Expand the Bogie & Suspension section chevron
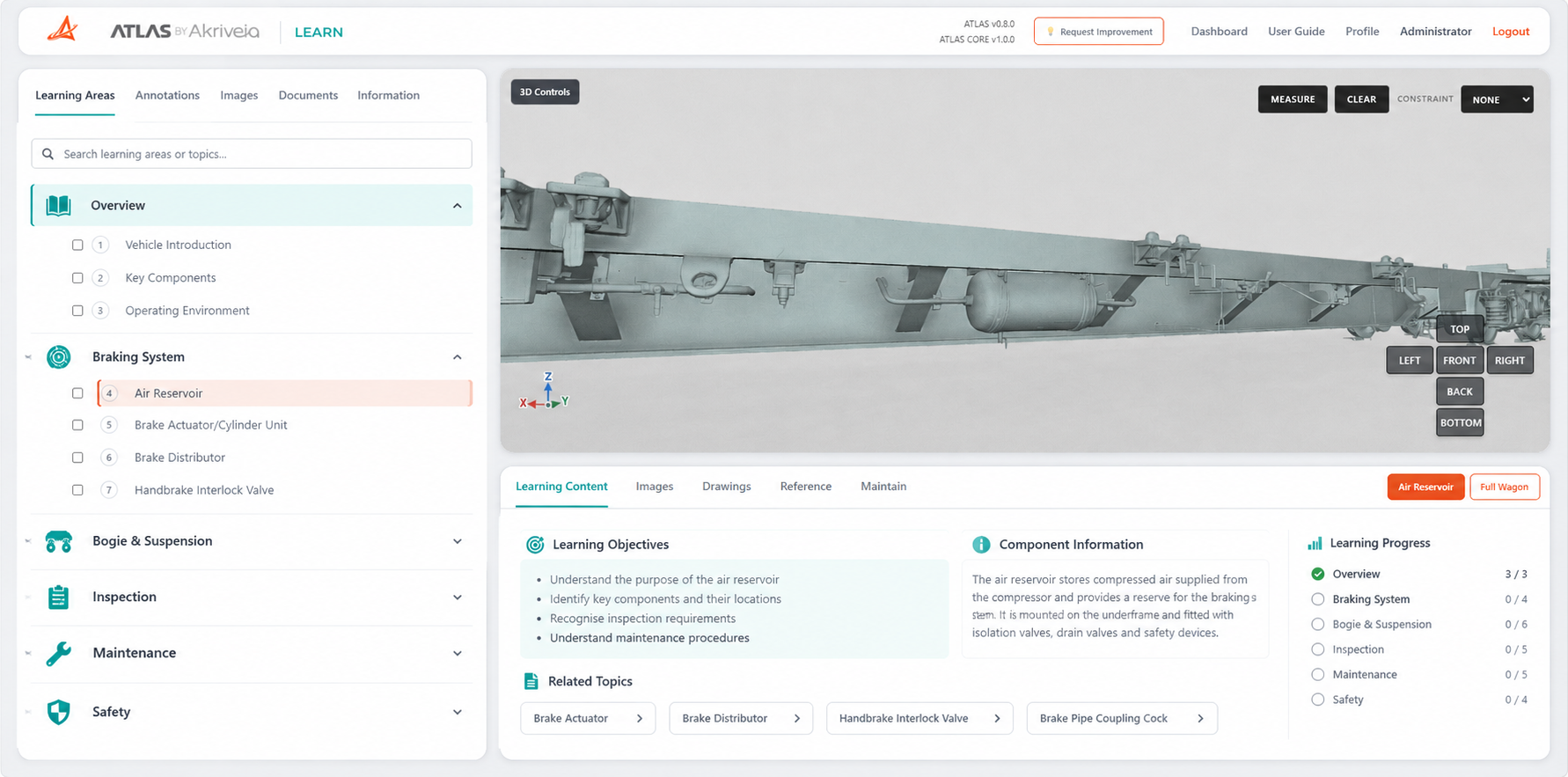 458,541
